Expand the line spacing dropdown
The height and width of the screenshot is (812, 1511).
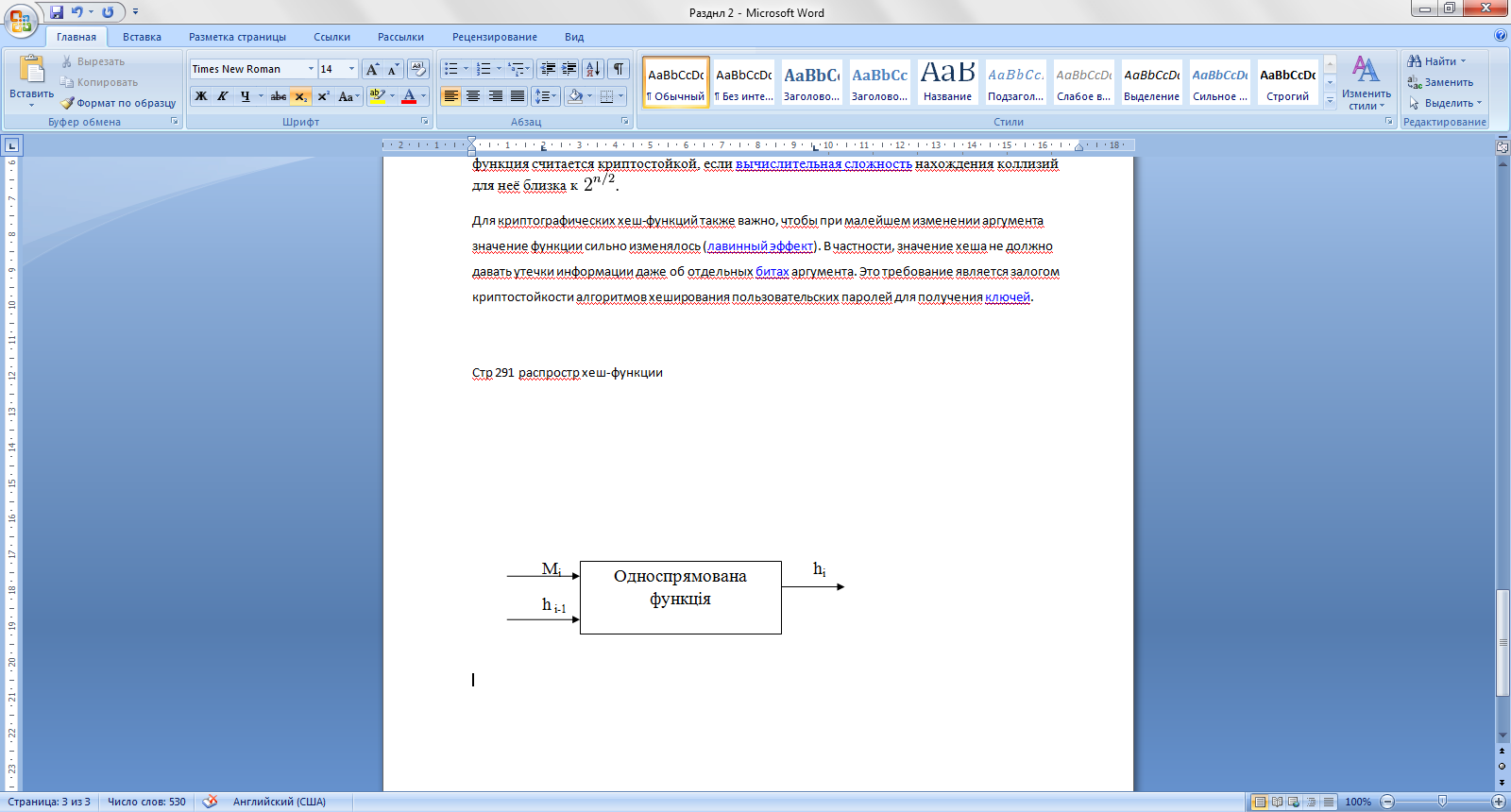coord(552,96)
